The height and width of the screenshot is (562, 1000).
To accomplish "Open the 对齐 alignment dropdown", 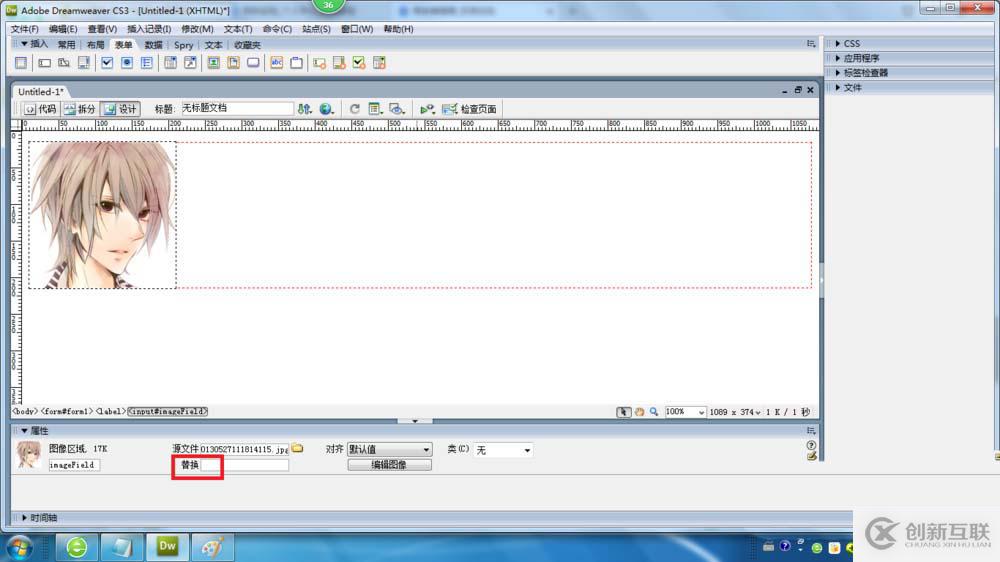I will [x=389, y=450].
